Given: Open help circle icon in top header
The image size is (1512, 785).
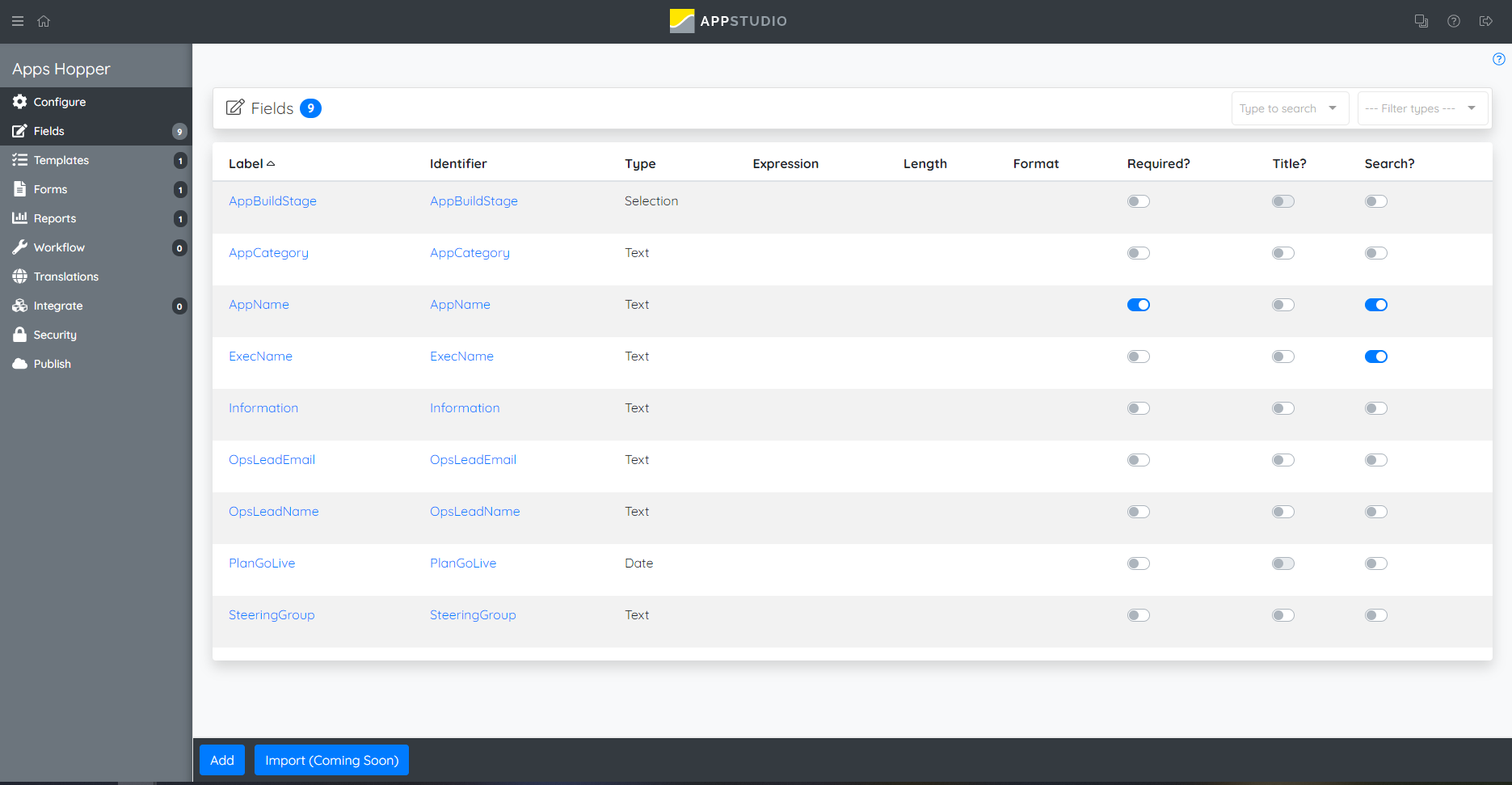Looking at the screenshot, I should [1454, 21].
